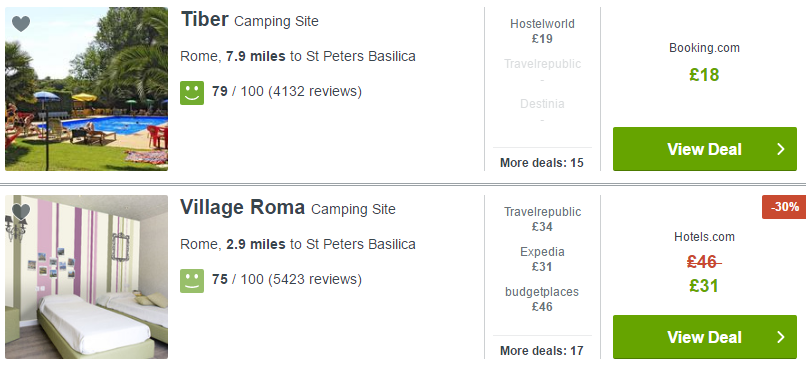This screenshot has height=365, width=806.
Task: Open Tiber's 4132 reviews score
Action: click(x=287, y=92)
